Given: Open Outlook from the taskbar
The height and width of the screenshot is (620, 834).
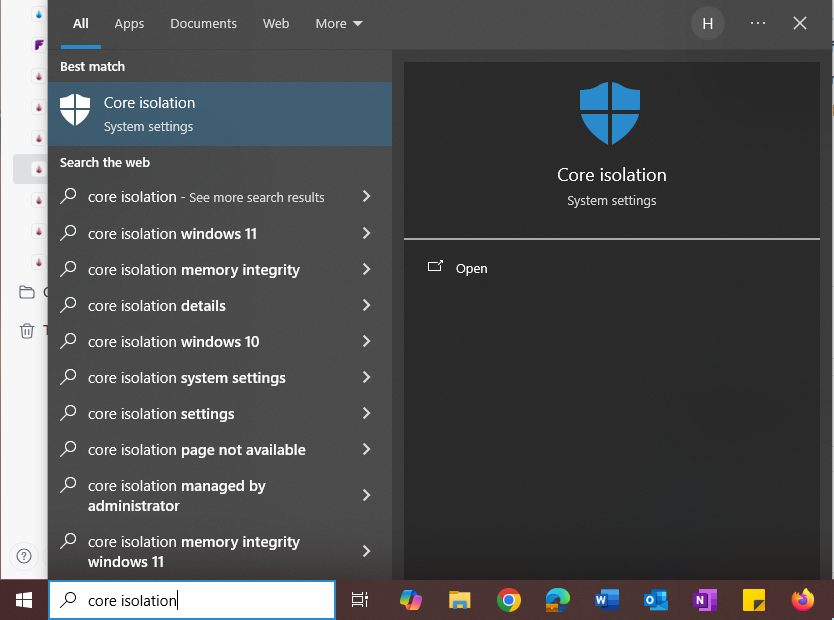Looking at the screenshot, I should [655, 600].
